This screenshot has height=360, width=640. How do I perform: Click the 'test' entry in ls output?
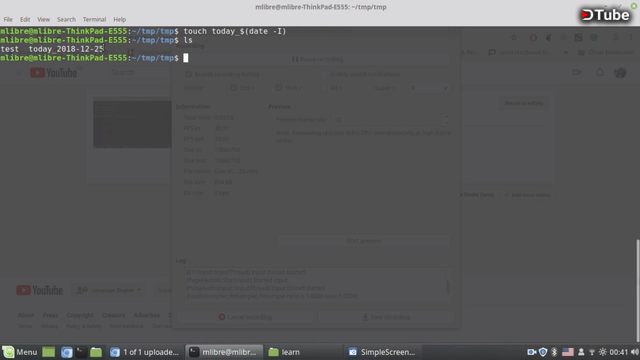pos(9,49)
